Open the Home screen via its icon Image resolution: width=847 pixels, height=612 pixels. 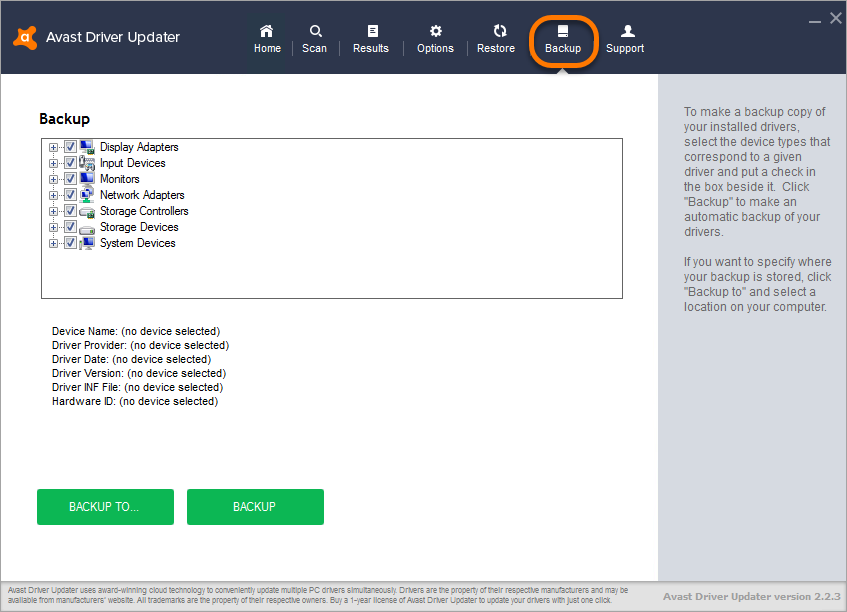(x=267, y=32)
